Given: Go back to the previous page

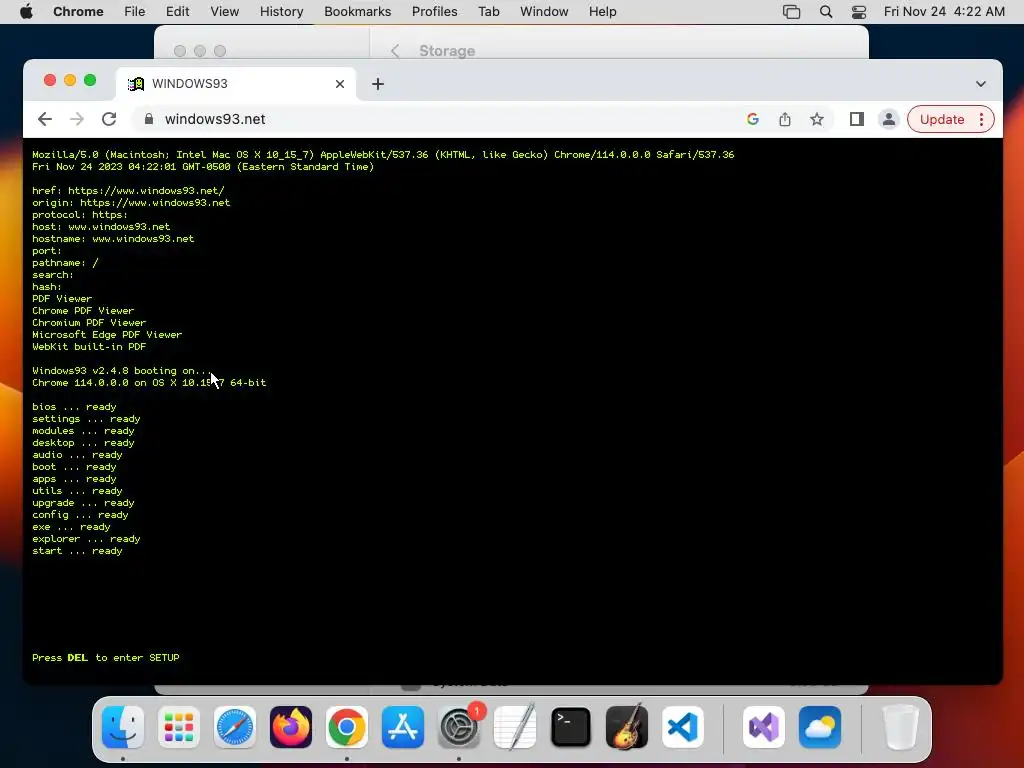Looking at the screenshot, I should pos(44,119).
